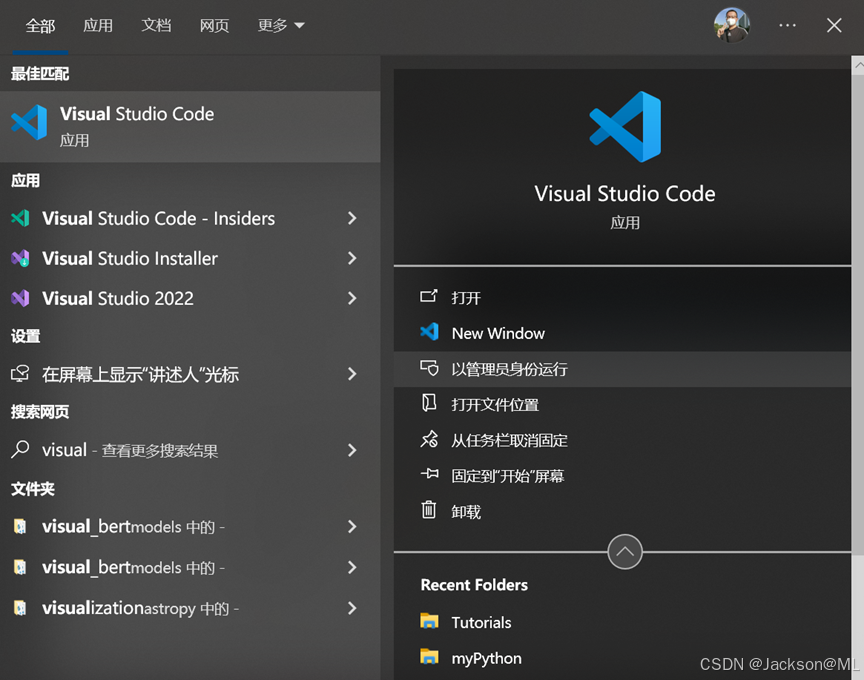Click the run as administrator shield icon

pyautogui.click(x=429, y=368)
